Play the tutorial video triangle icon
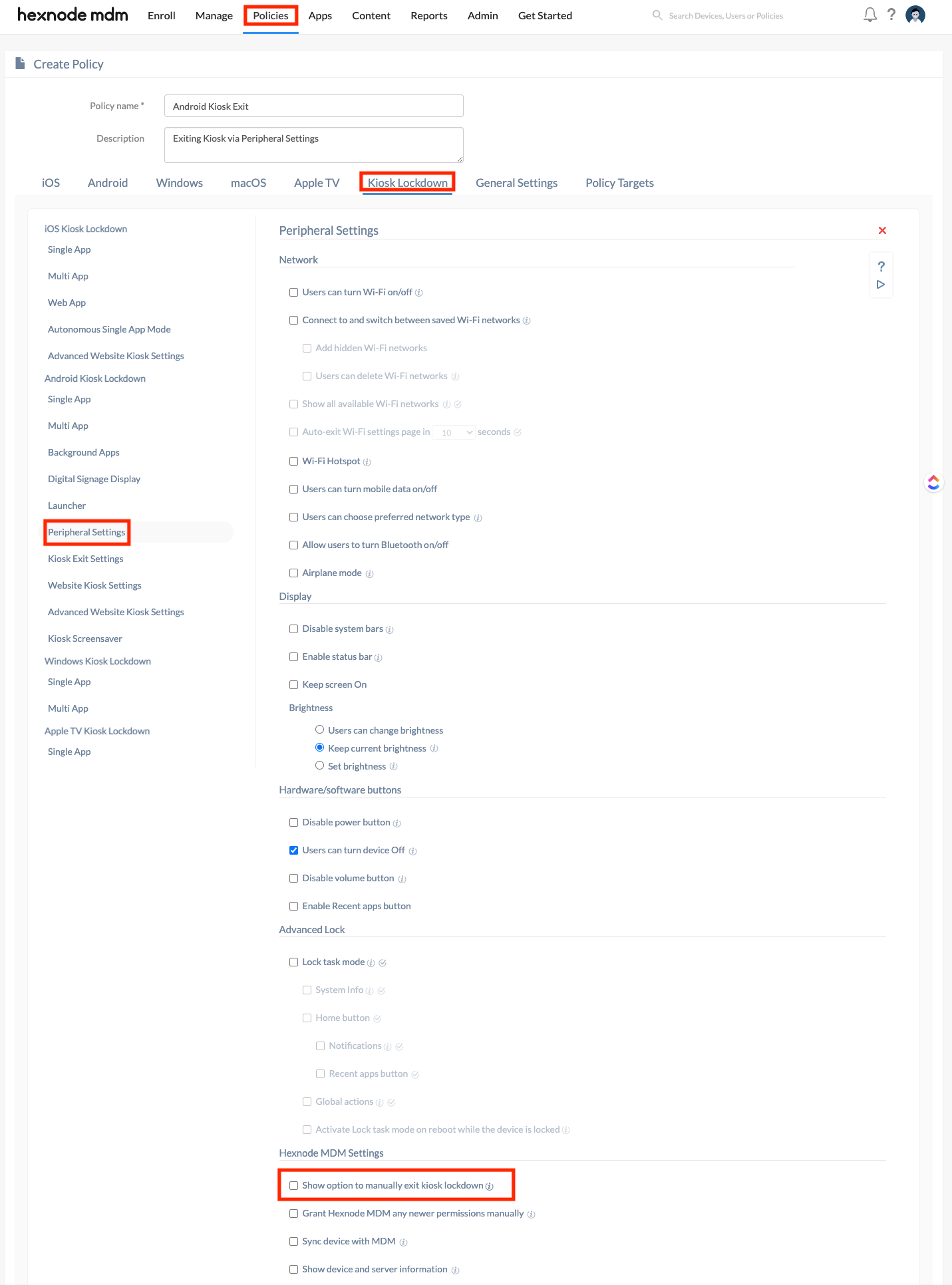 pos(881,285)
